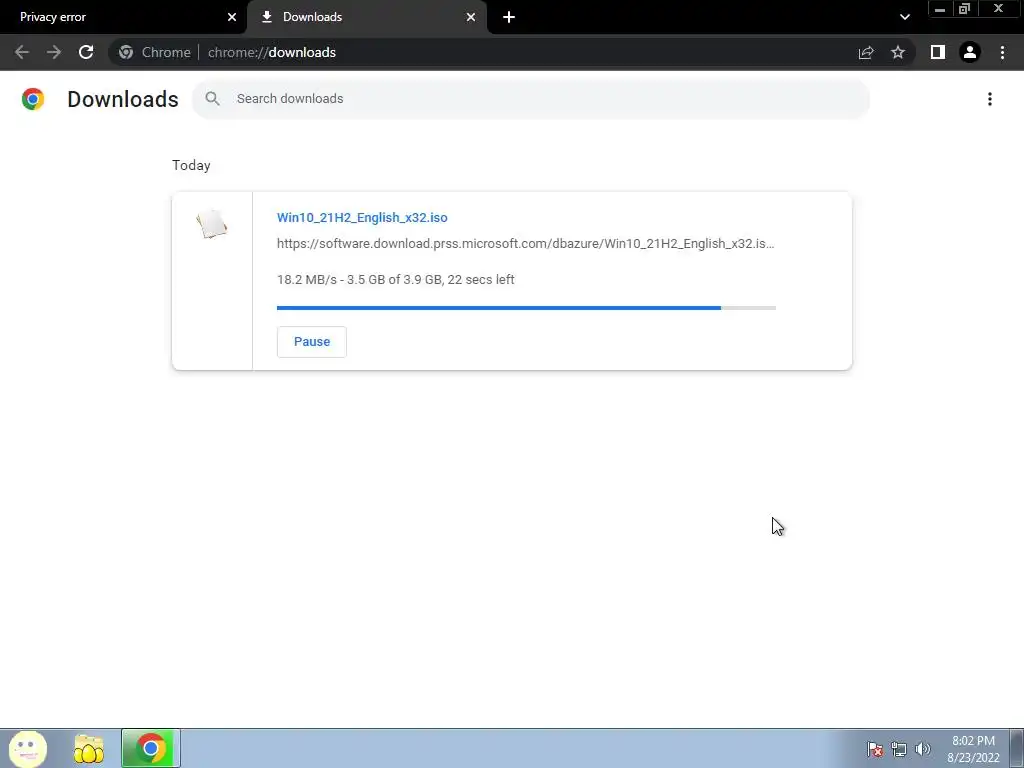Screen dimensions: 1024x768
Task: Click the download progress bar
Action: (x=526, y=308)
